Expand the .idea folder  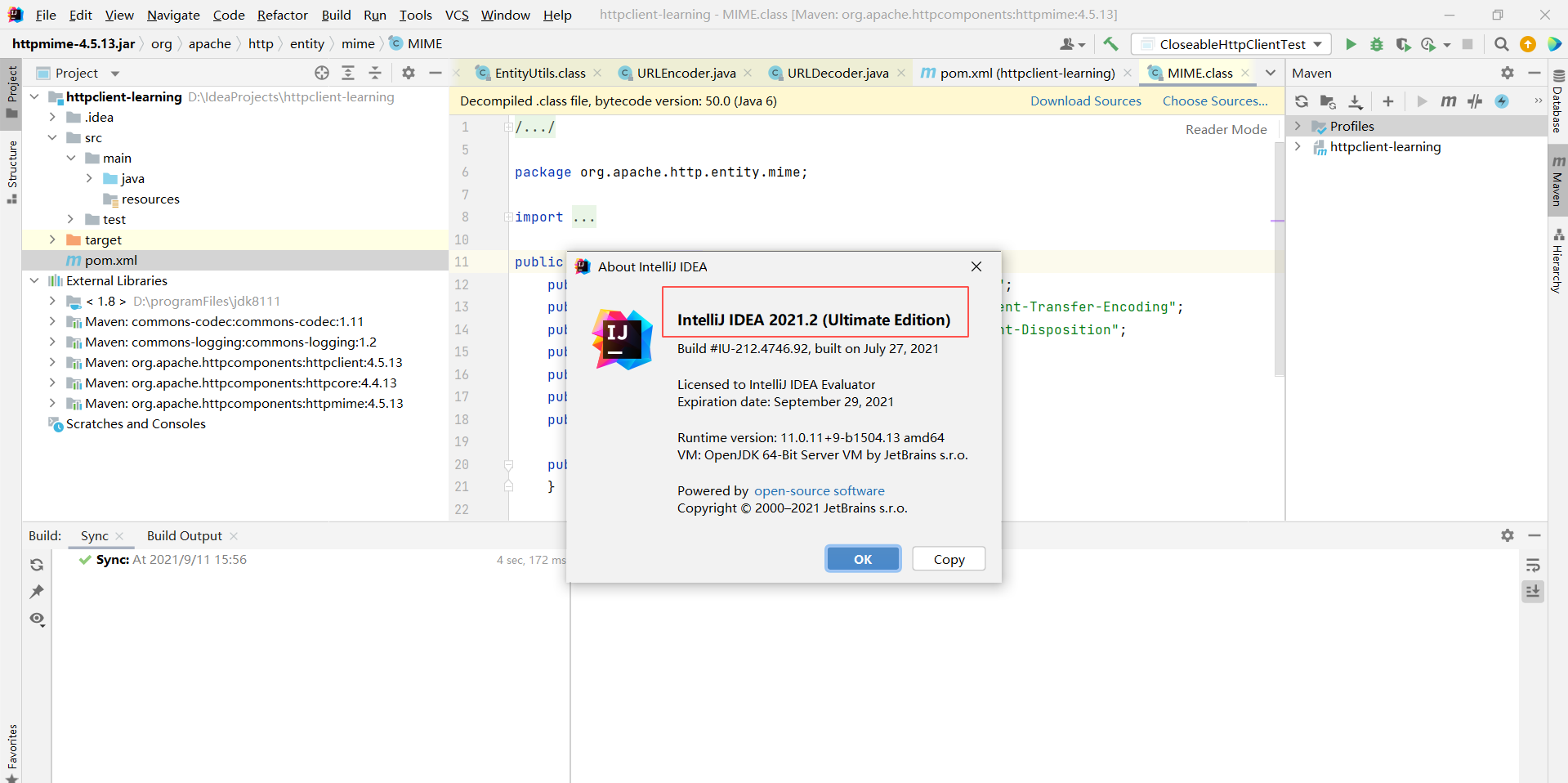coord(52,117)
